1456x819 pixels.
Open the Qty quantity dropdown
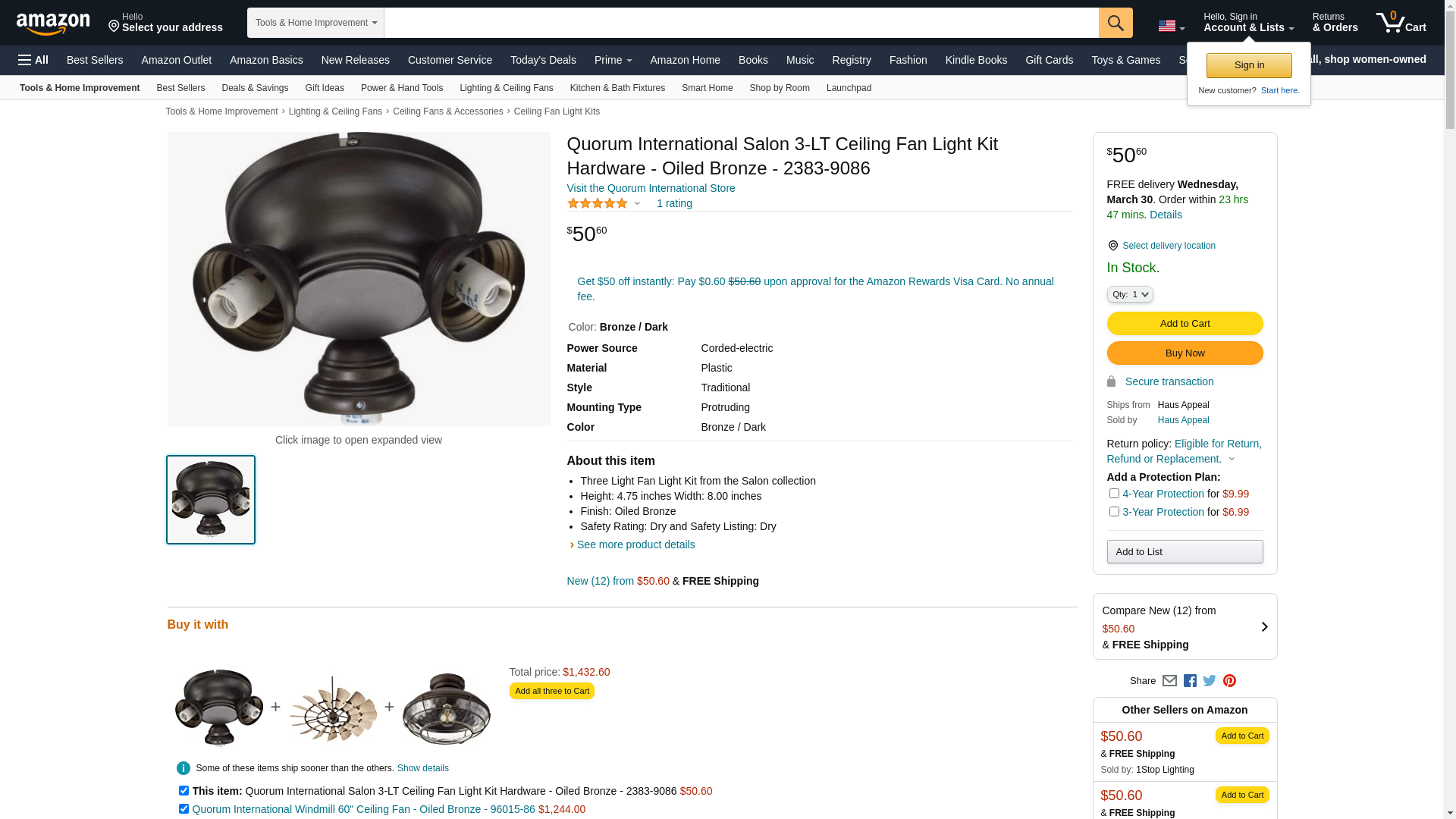pos(1130,294)
